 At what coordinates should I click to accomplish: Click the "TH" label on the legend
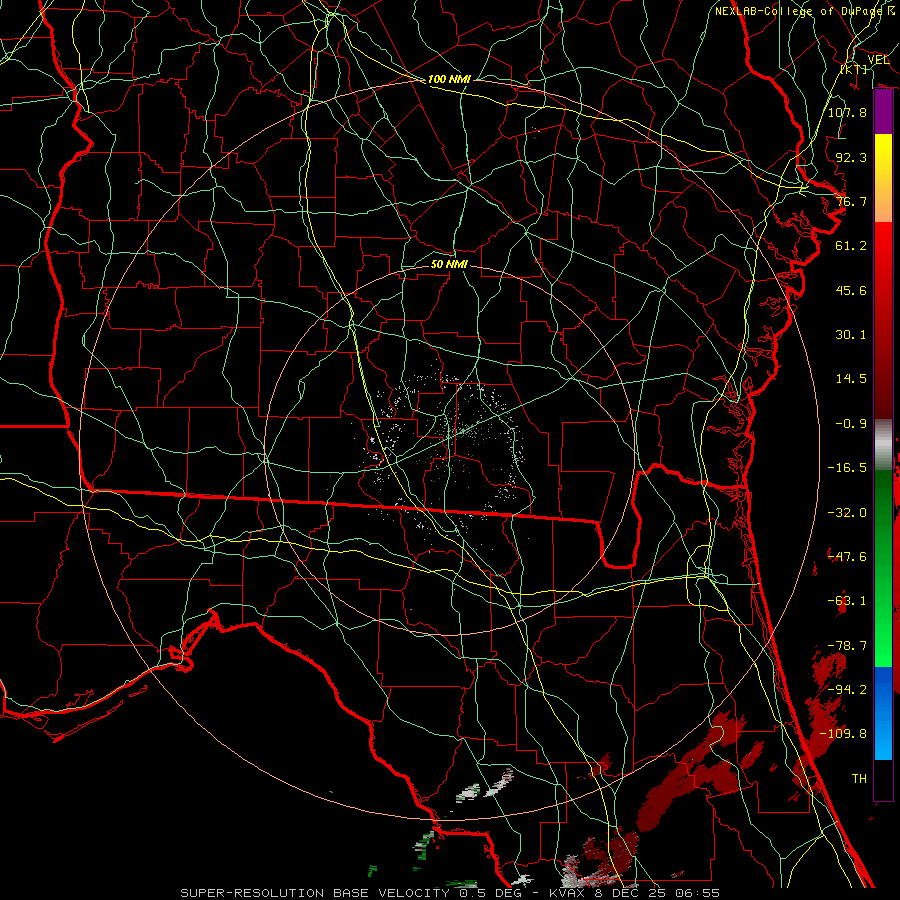pos(859,779)
